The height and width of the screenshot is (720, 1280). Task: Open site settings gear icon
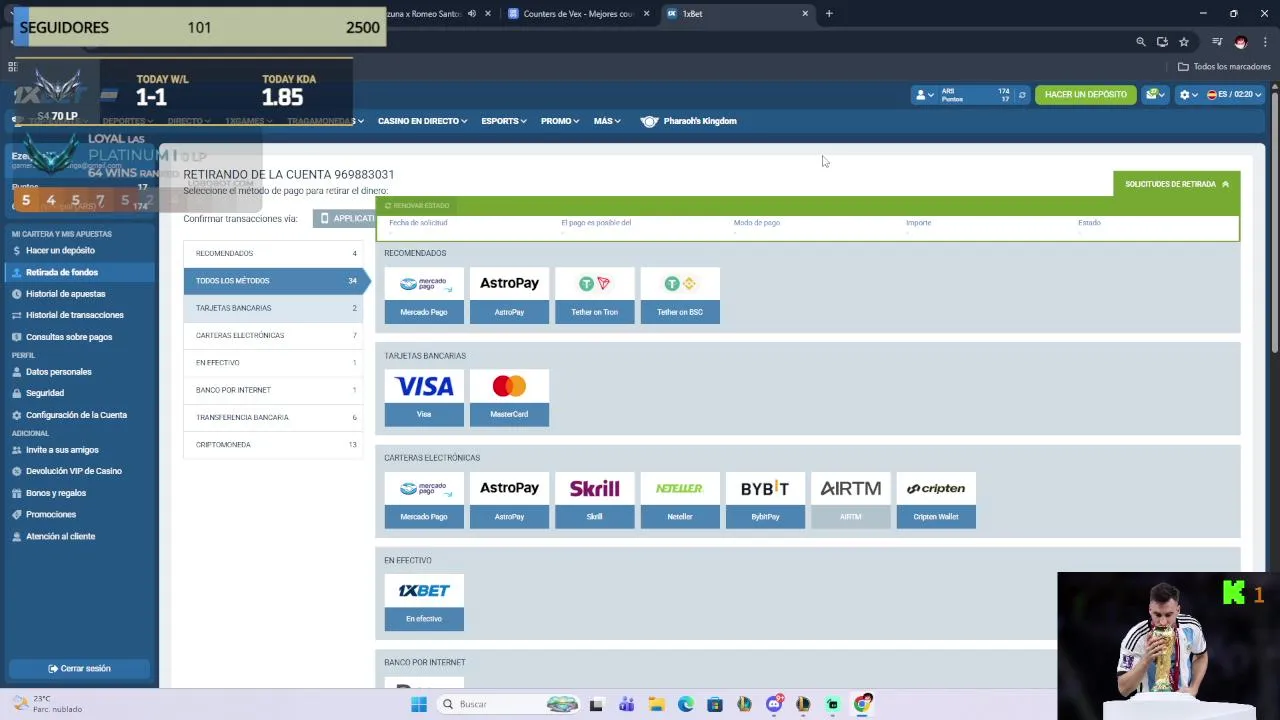[1187, 94]
